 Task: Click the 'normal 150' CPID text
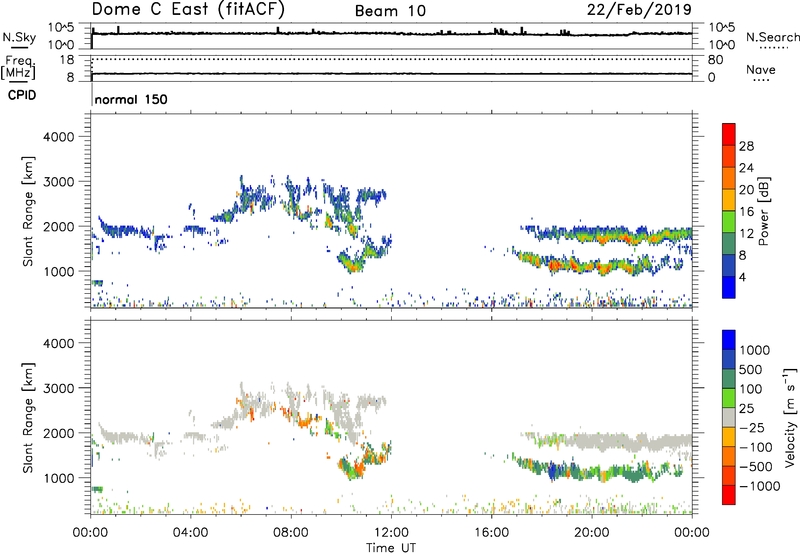click(x=131, y=99)
